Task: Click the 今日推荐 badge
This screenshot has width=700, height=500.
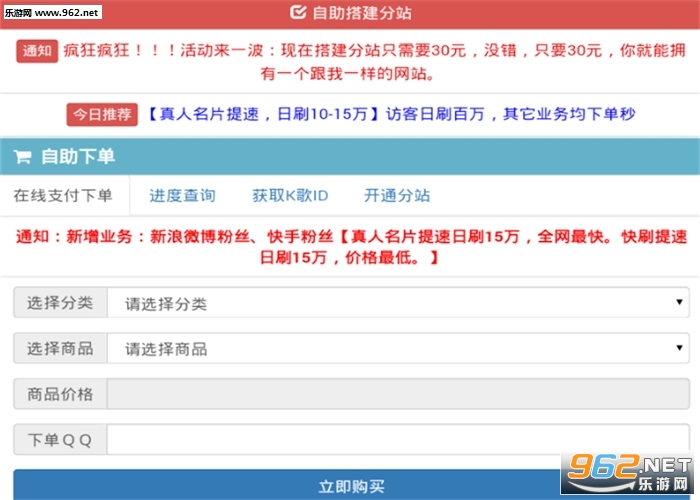Action: pos(102,115)
